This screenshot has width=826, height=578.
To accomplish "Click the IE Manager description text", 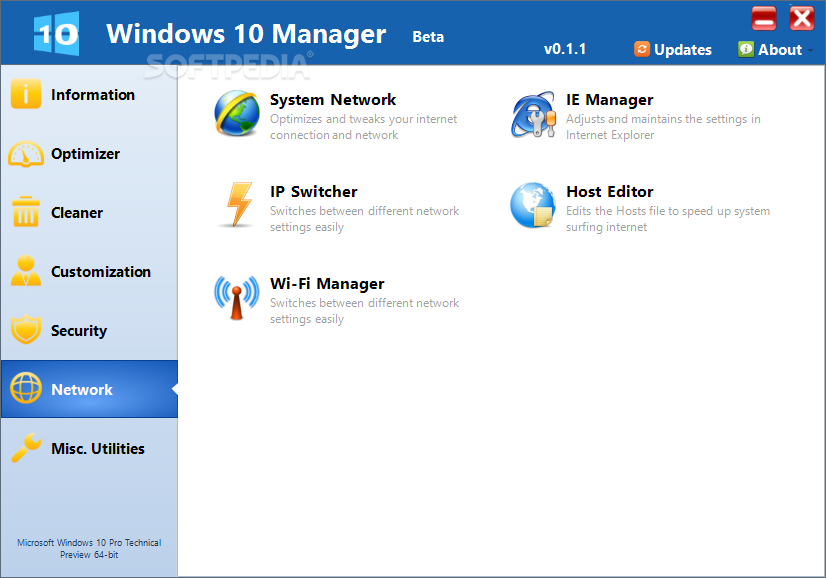I will tap(663, 127).
